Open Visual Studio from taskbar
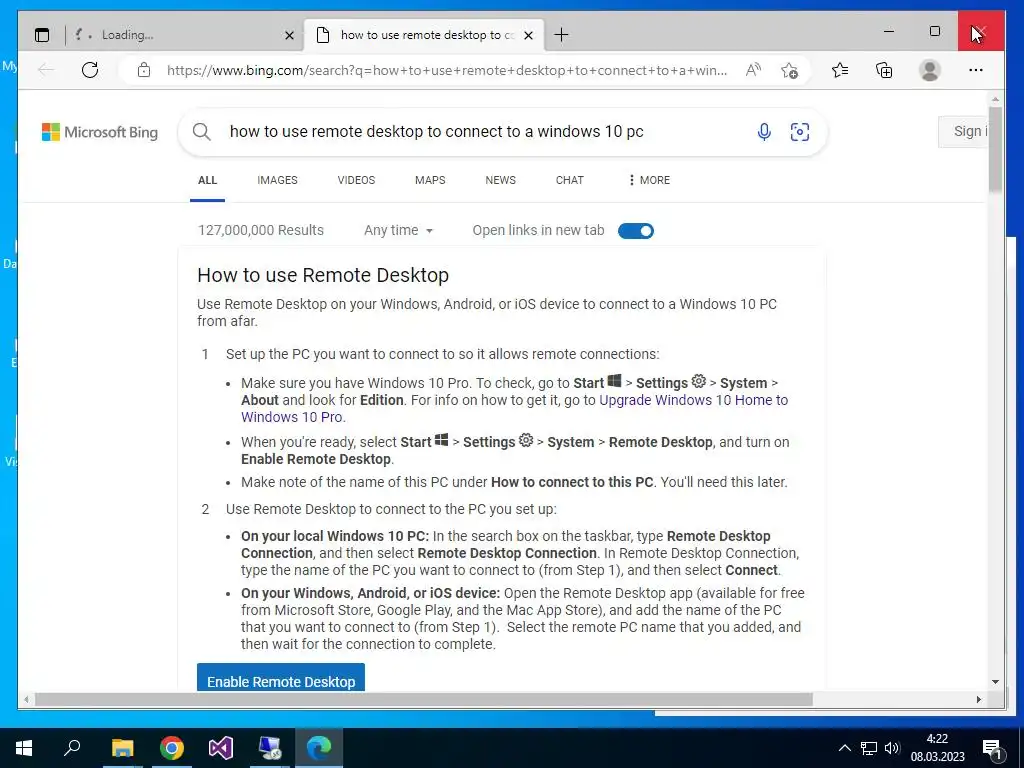This screenshot has height=768, width=1024. tap(221, 748)
